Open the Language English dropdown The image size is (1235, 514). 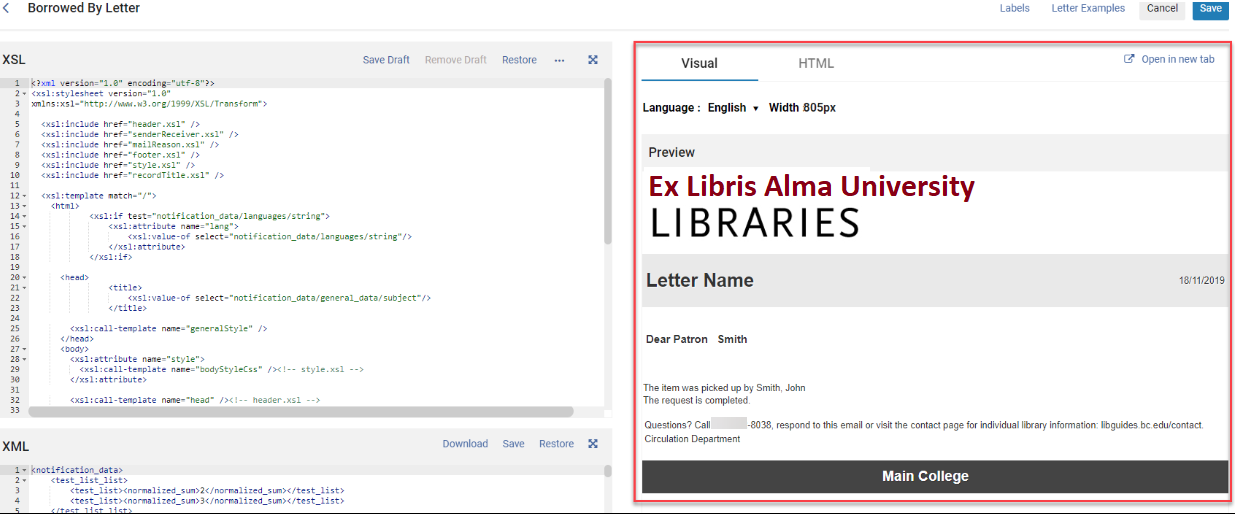(x=733, y=108)
